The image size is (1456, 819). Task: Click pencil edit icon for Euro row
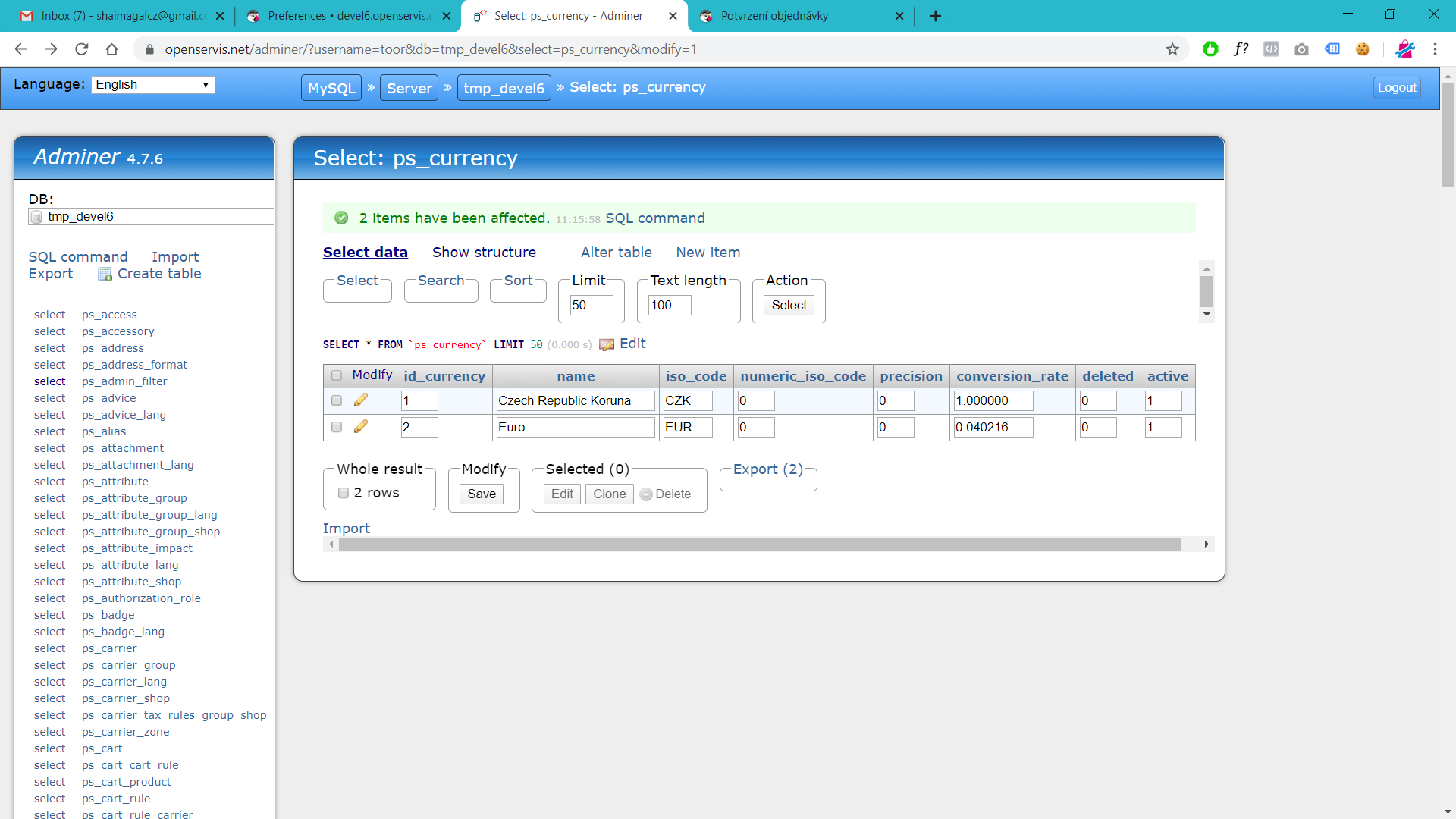click(x=361, y=426)
